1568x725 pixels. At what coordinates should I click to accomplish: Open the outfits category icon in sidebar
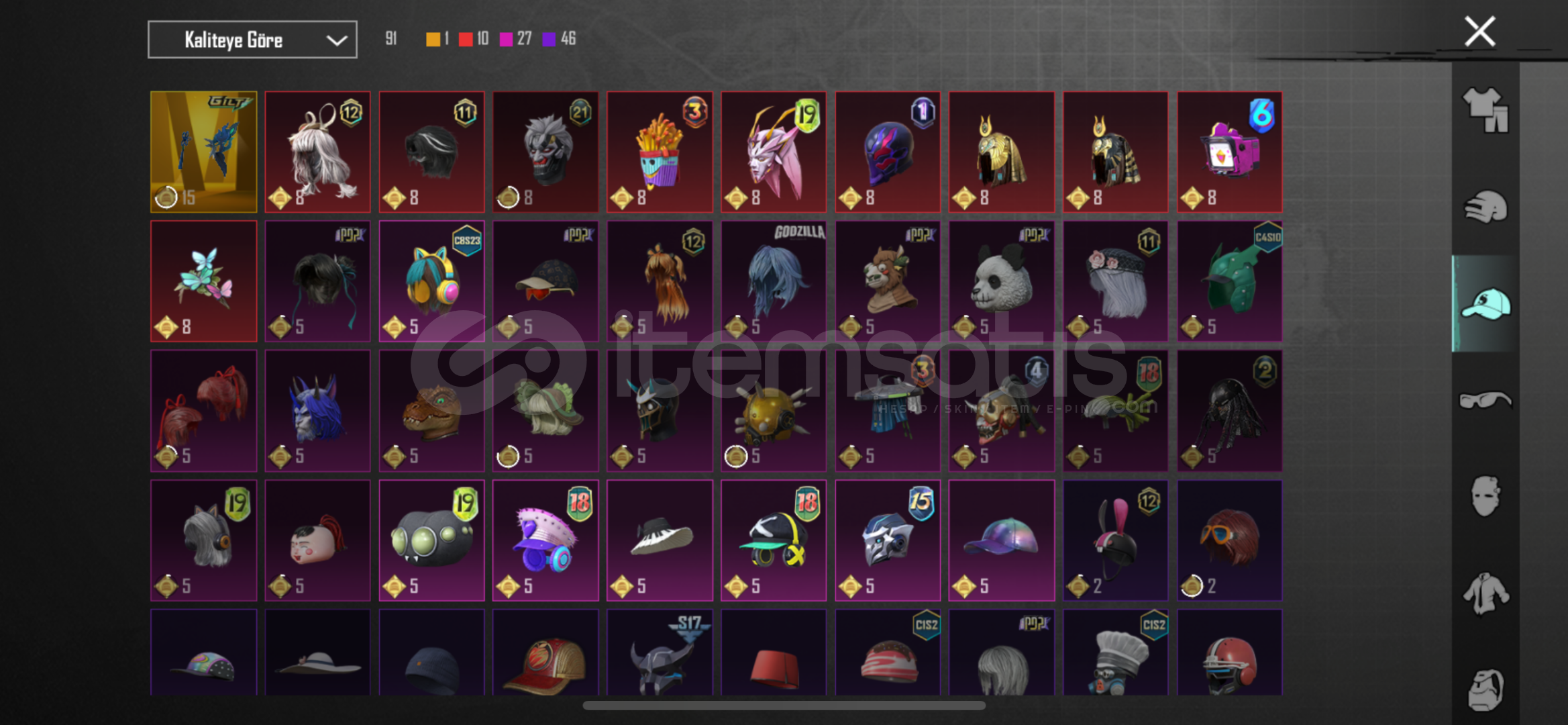[1485, 110]
